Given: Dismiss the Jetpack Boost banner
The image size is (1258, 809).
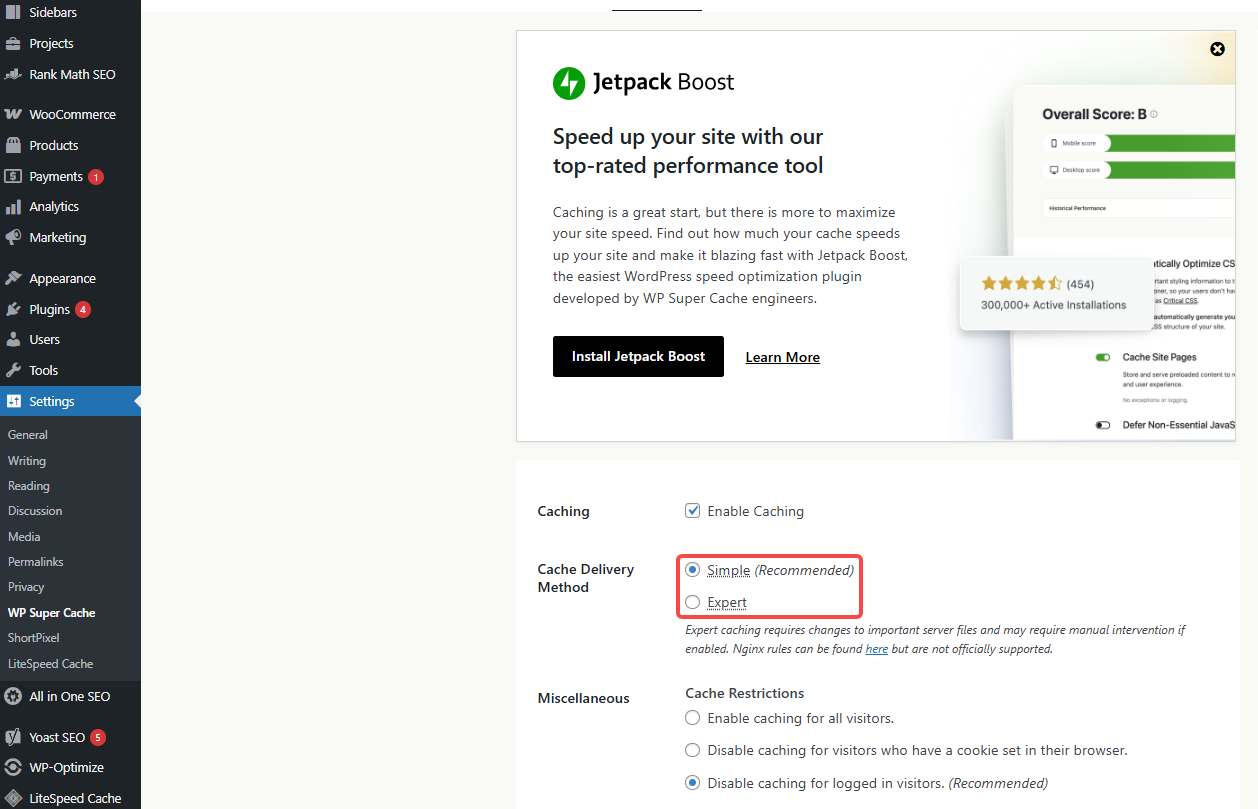Looking at the screenshot, I should pyautogui.click(x=1217, y=49).
